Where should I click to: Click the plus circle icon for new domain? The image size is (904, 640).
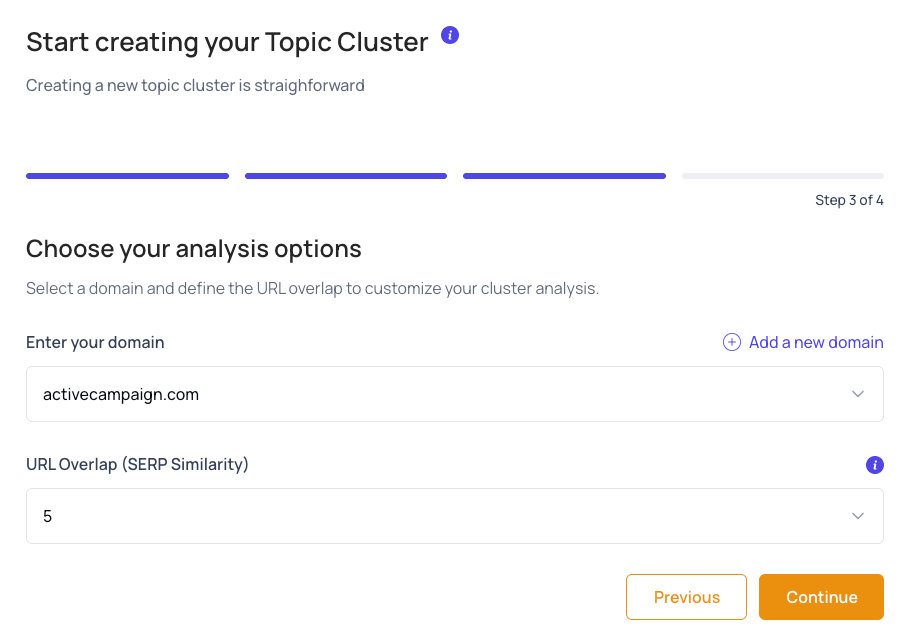pos(732,342)
